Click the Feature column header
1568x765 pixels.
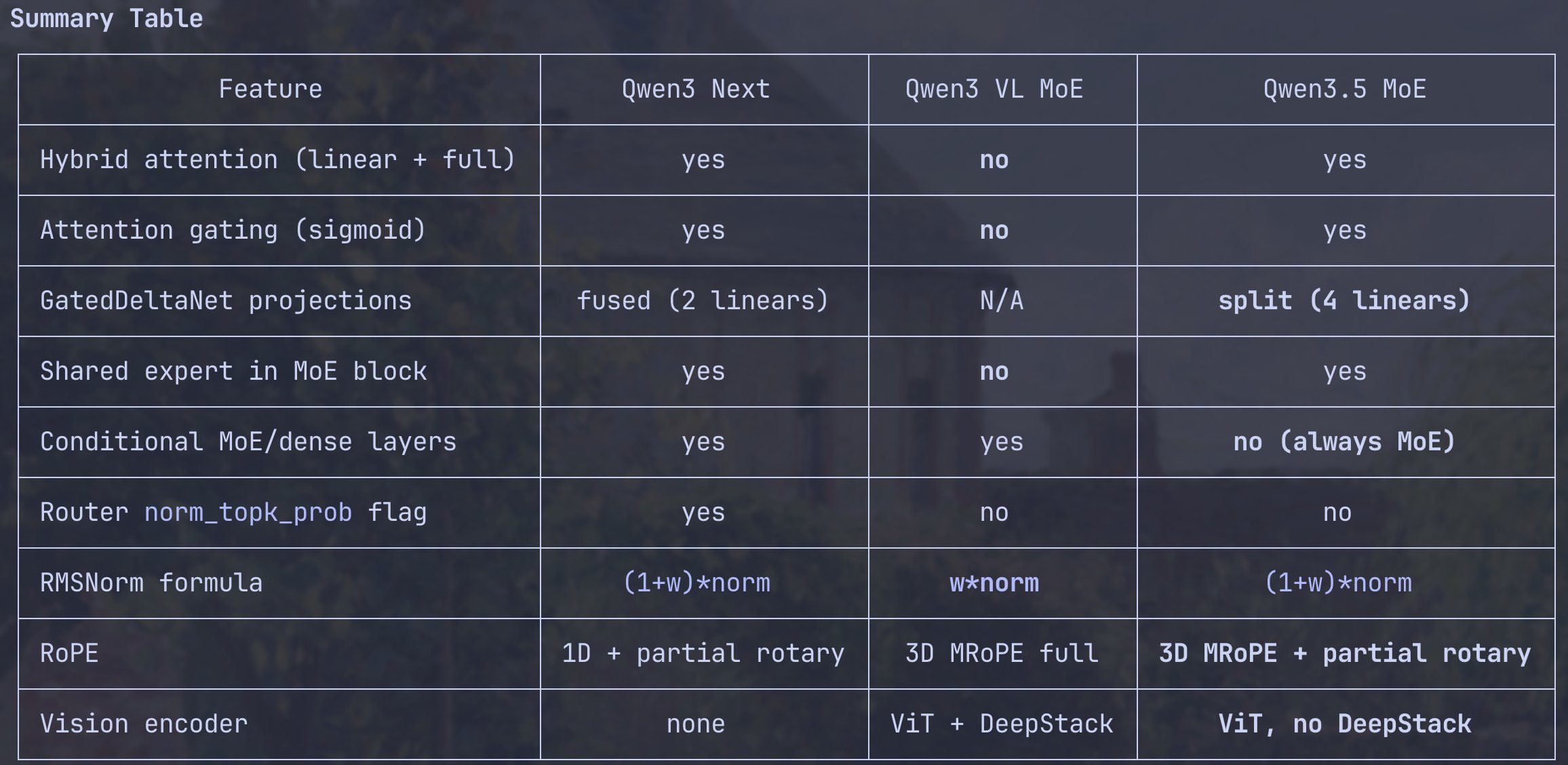point(270,89)
